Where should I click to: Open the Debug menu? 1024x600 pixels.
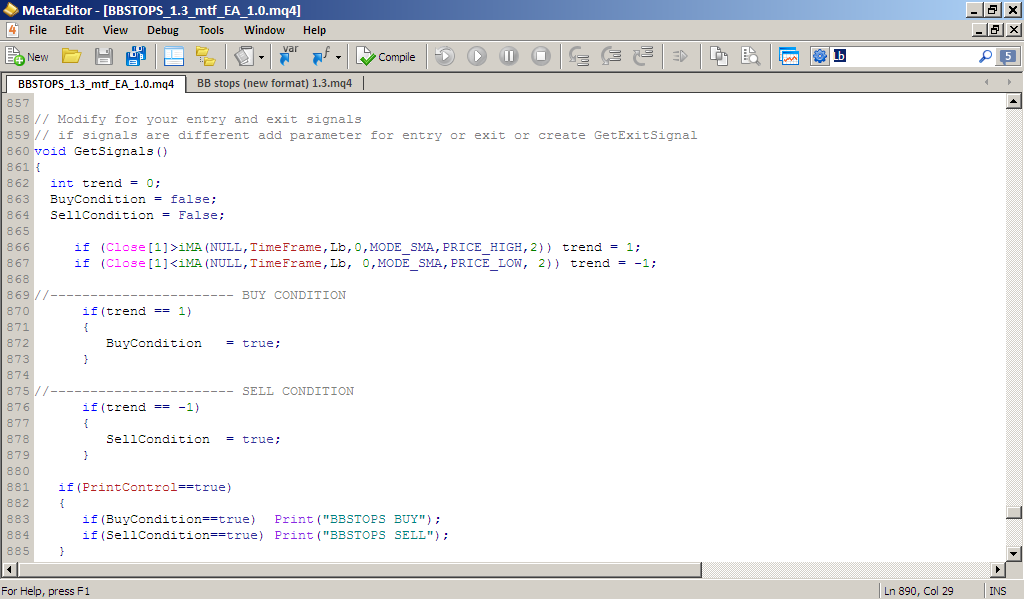coord(163,30)
